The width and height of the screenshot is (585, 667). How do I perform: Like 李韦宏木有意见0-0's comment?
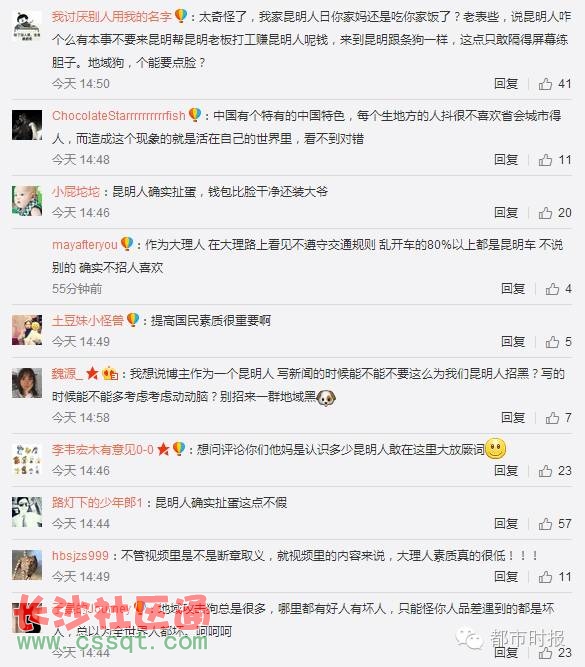click(x=545, y=471)
